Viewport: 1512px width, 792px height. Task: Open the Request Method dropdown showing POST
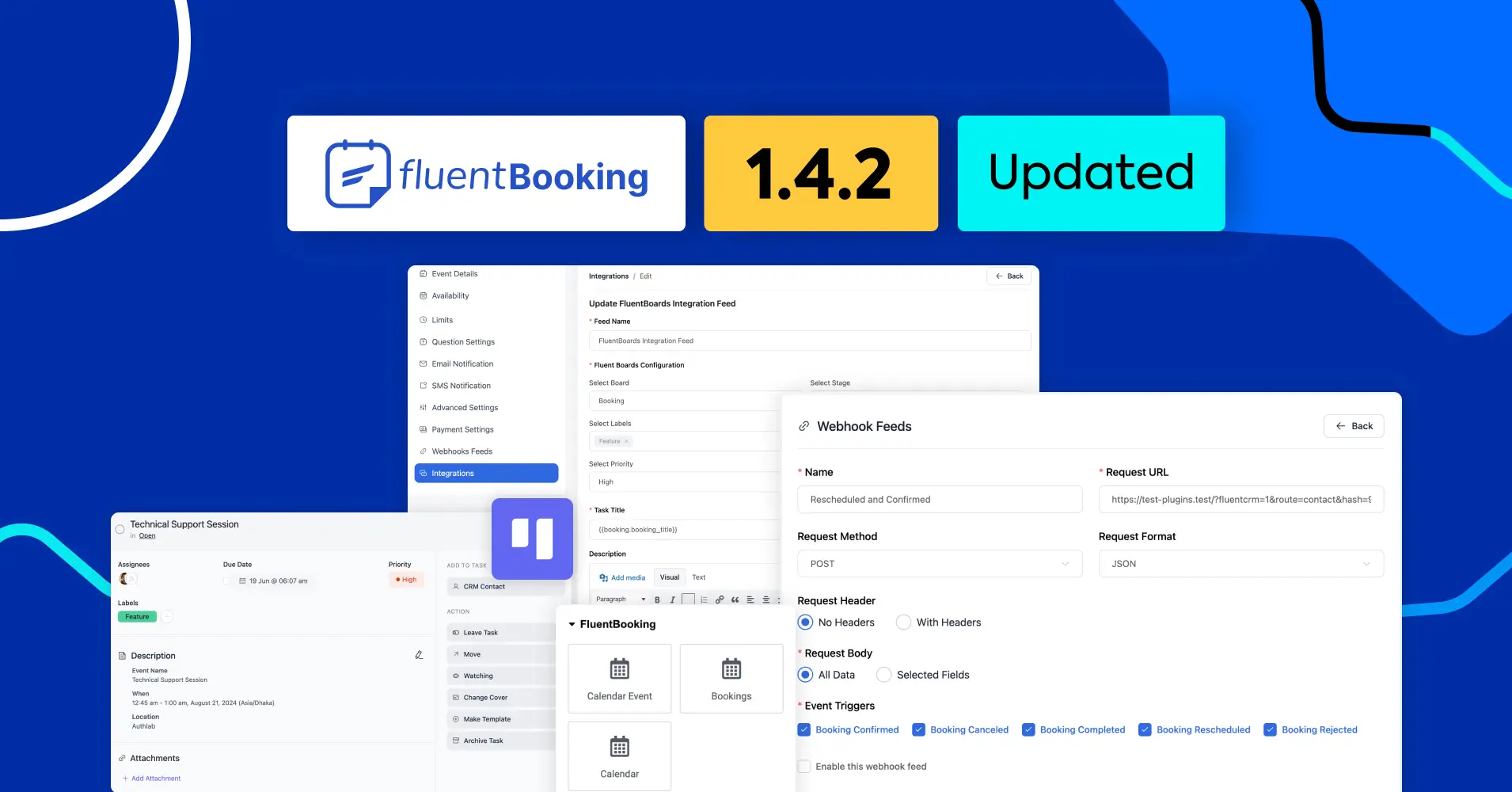coord(940,564)
